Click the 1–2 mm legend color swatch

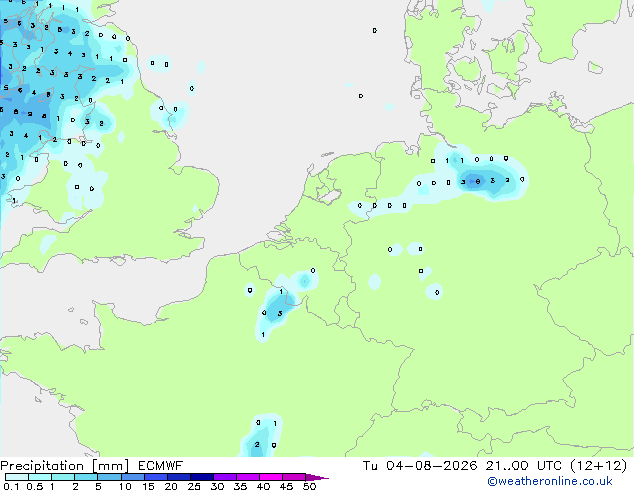click(x=63, y=477)
